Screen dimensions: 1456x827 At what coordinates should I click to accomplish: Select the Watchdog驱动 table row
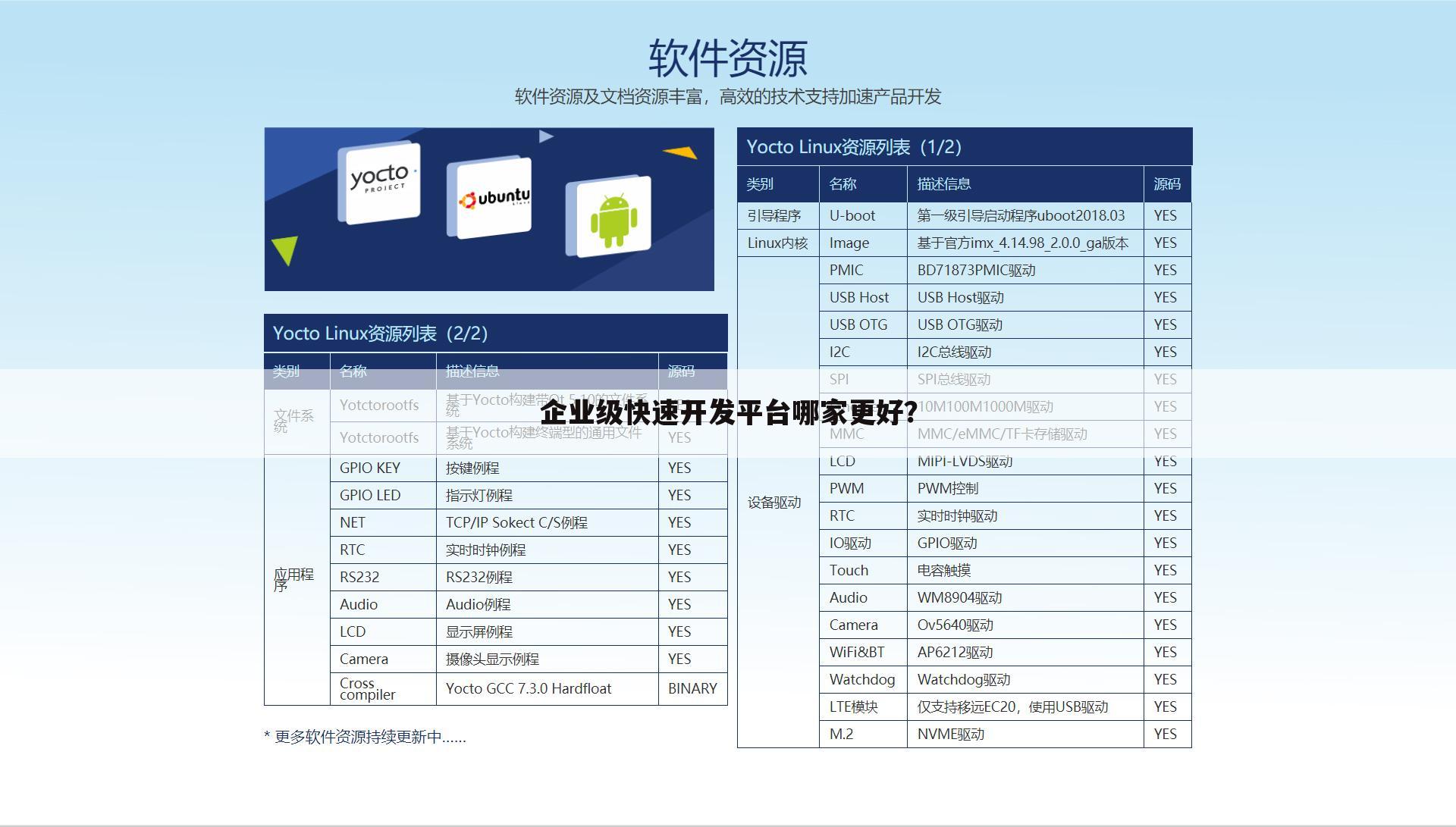point(986,679)
